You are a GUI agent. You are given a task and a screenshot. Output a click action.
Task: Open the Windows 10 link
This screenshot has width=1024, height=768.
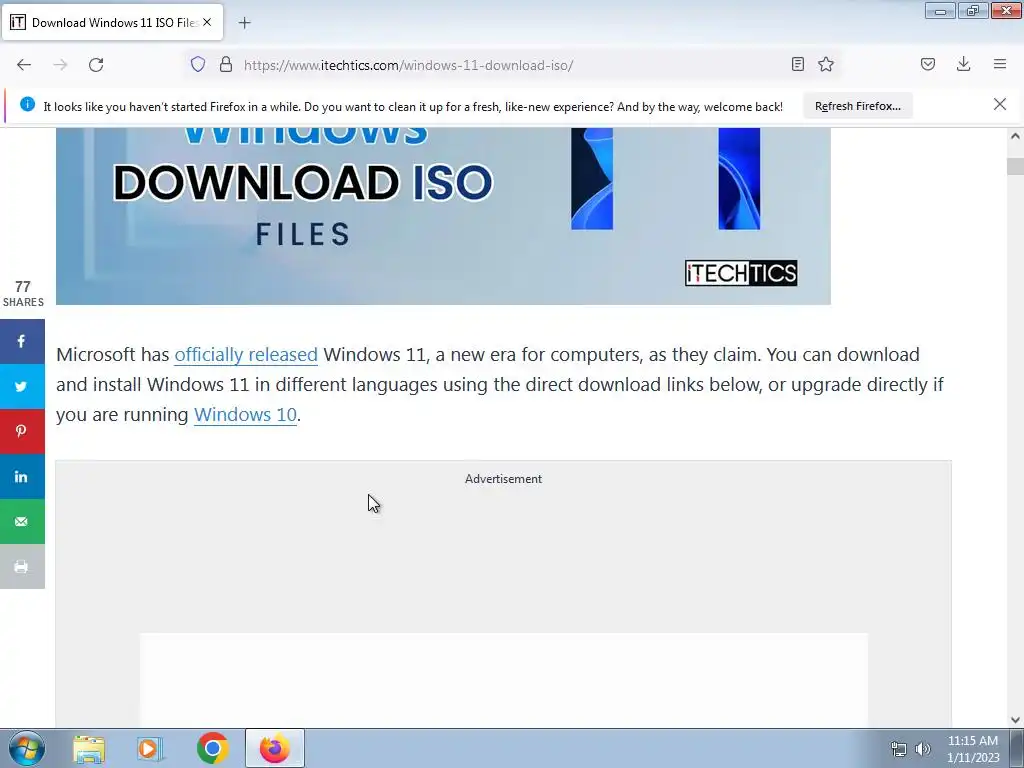246,415
